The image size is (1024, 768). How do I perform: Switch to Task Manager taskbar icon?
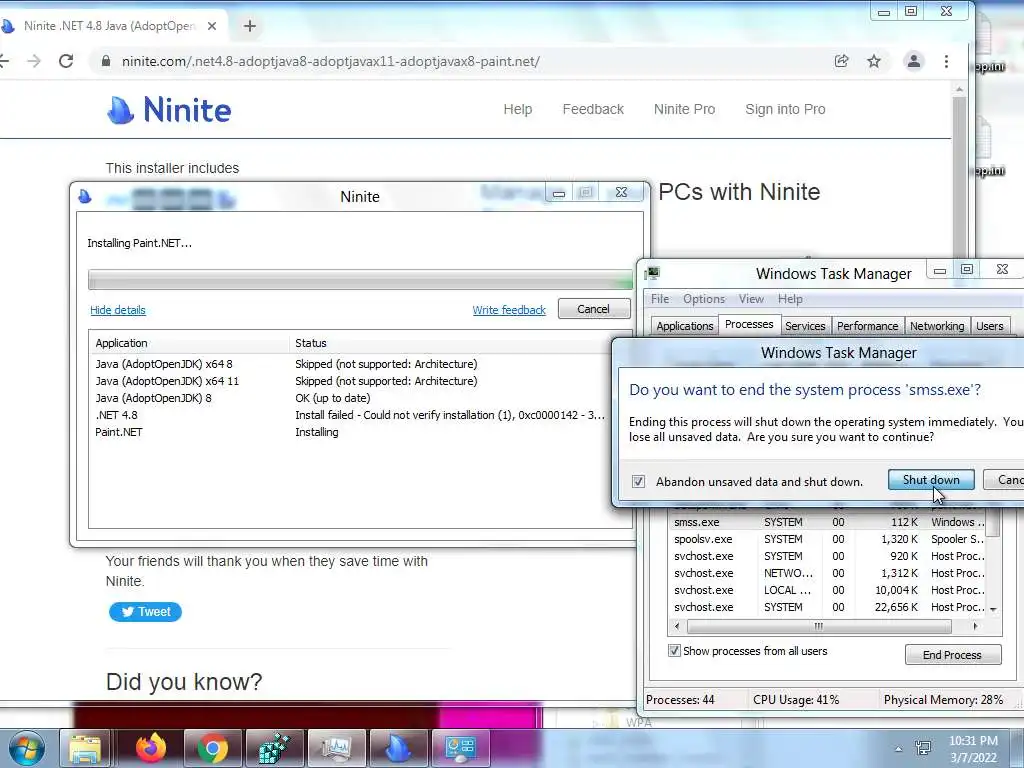336,748
